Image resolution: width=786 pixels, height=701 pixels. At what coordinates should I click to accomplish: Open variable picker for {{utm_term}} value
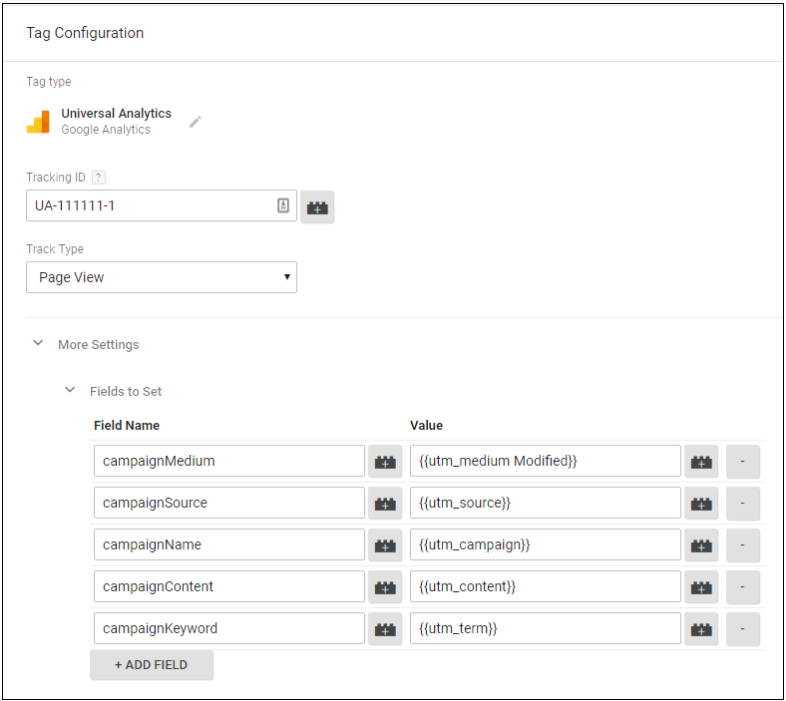pos(702,629)
